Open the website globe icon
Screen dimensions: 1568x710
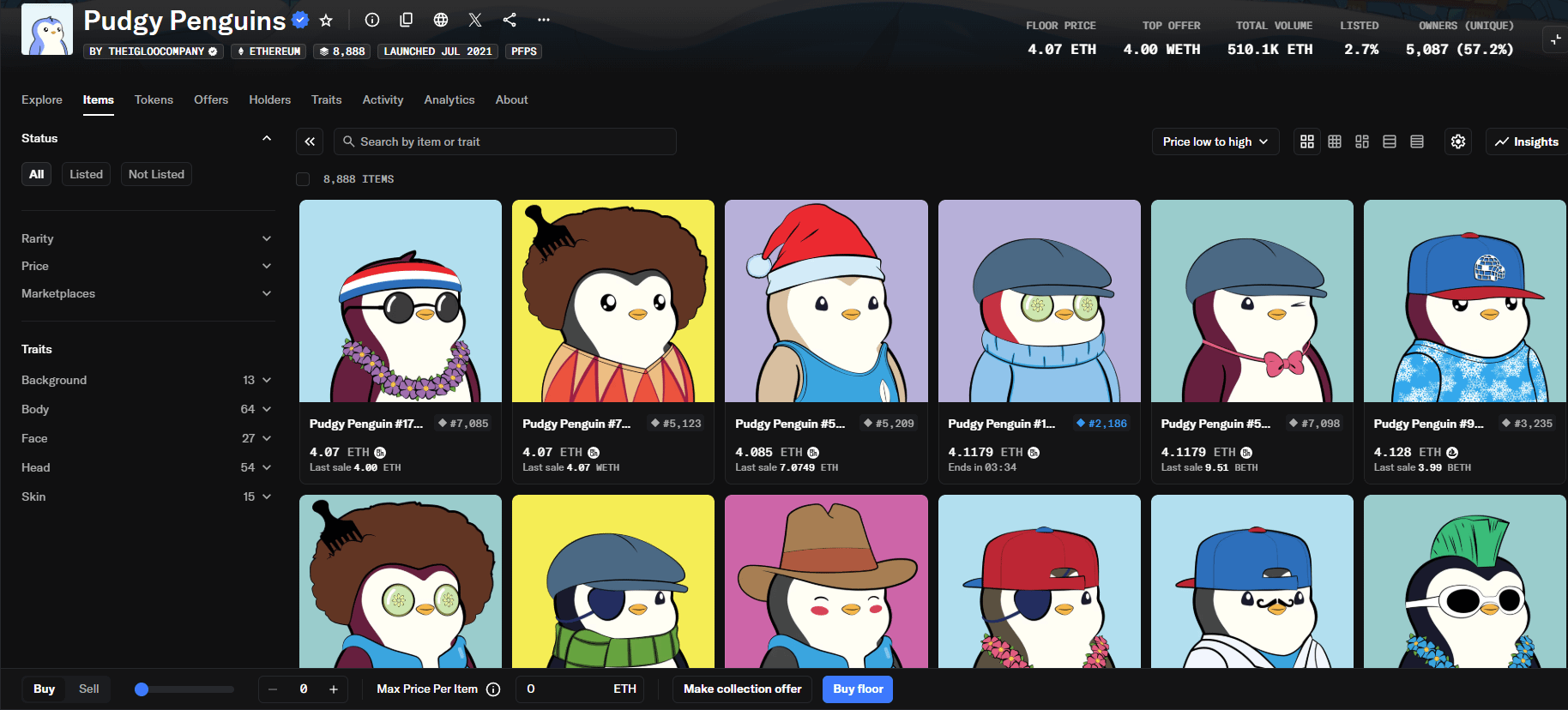(441, 20)
